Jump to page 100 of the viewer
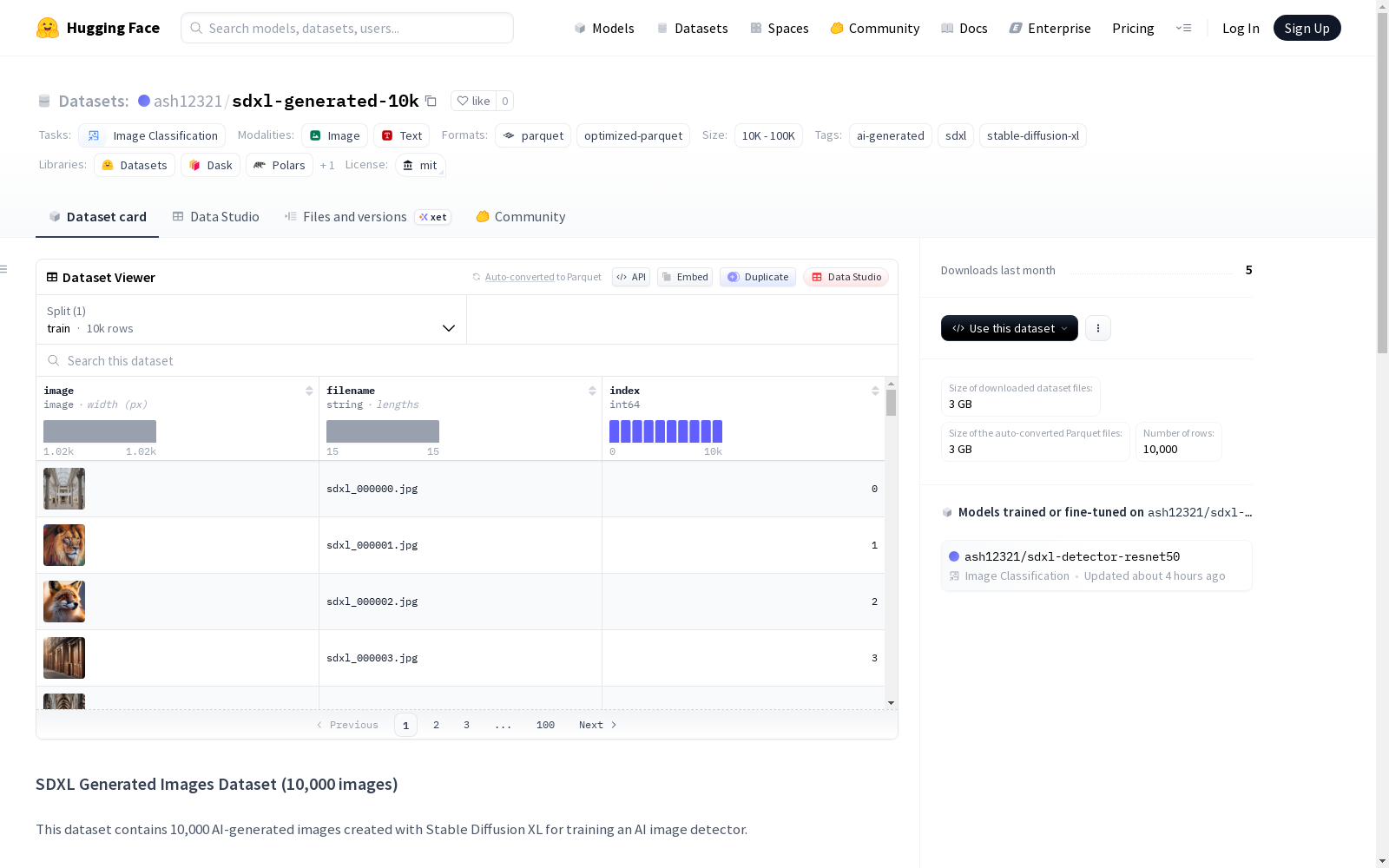The width and height of the screenshot is (1389, 868). [545, 725]
